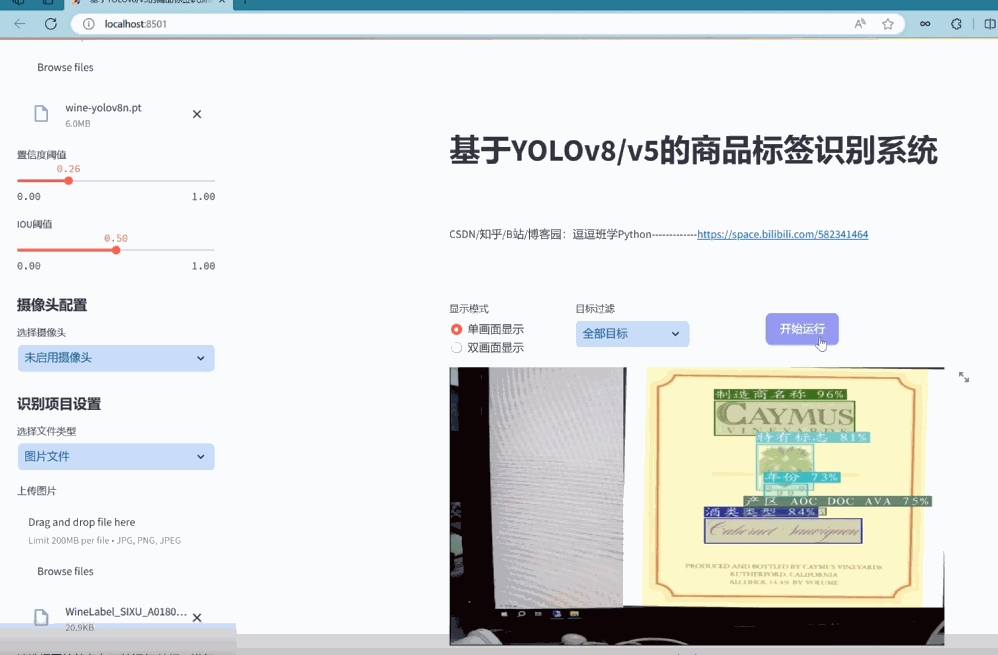Remove the wine-yolov8n.pt uploaded file
The image size is (998, 655).
pos(197,114)
